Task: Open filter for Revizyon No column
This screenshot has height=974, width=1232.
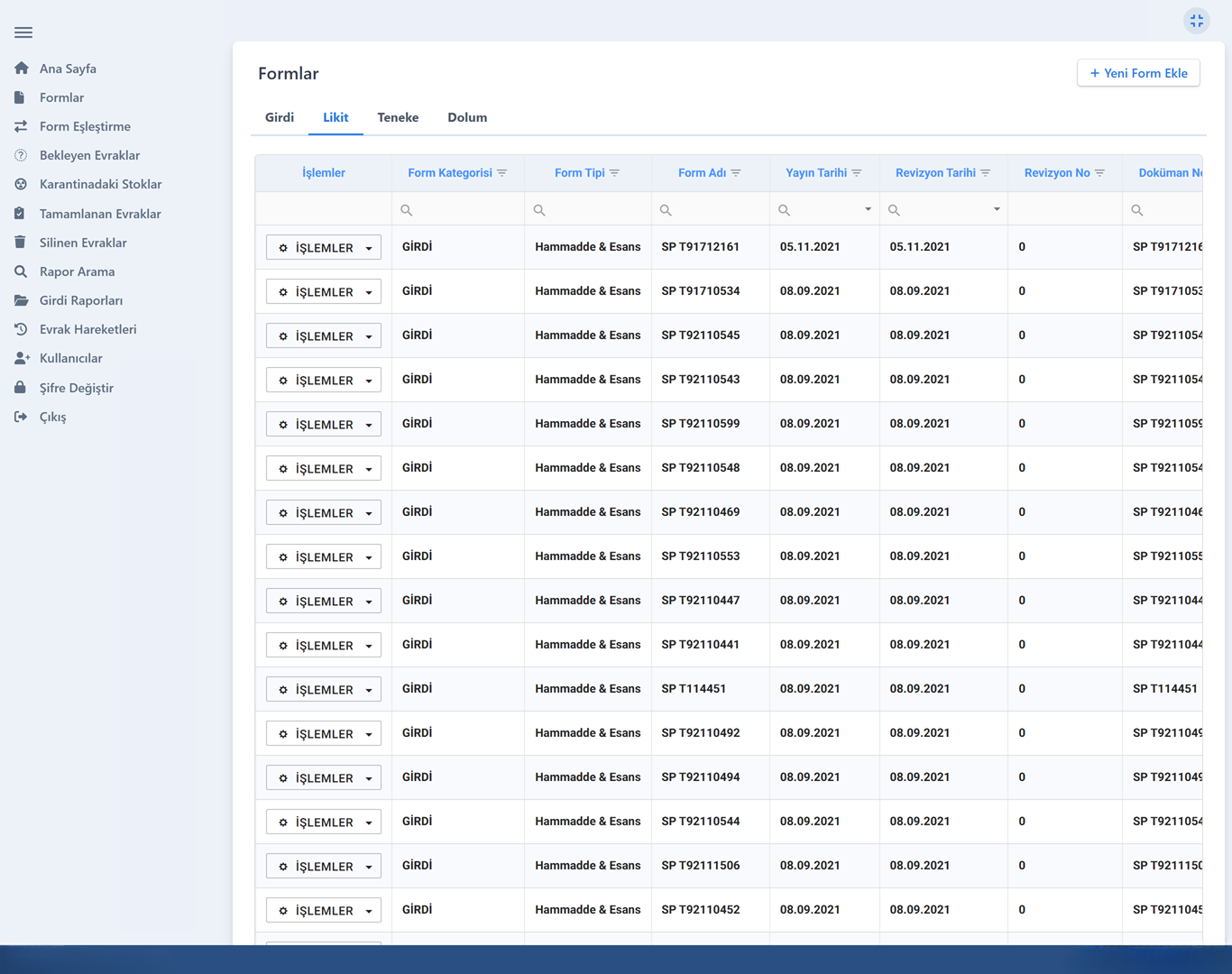Action: [x=1099, y=173]
